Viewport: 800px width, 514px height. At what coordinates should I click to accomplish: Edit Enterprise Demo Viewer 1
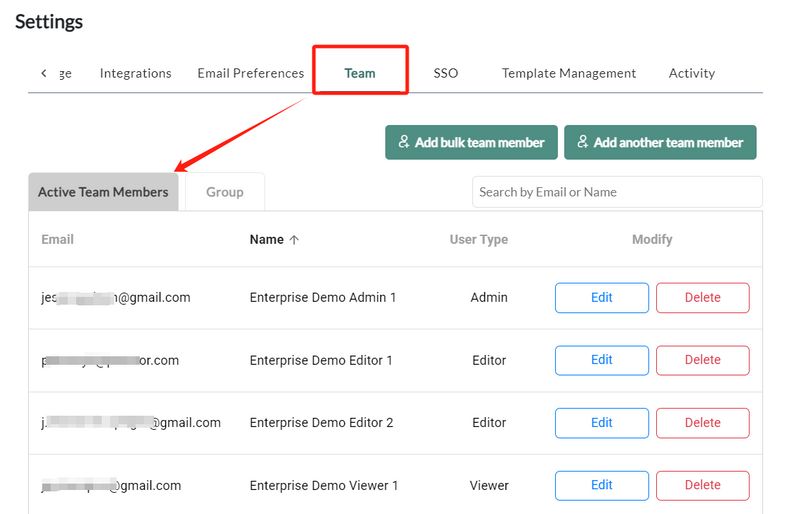pos(602,485)
